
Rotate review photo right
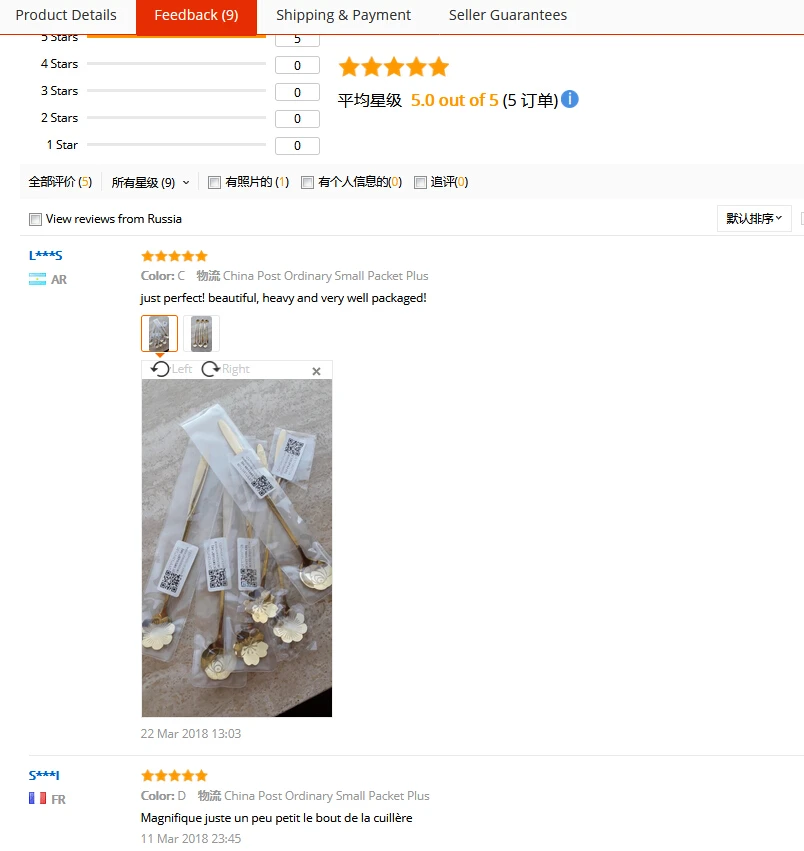click(225, 369)
